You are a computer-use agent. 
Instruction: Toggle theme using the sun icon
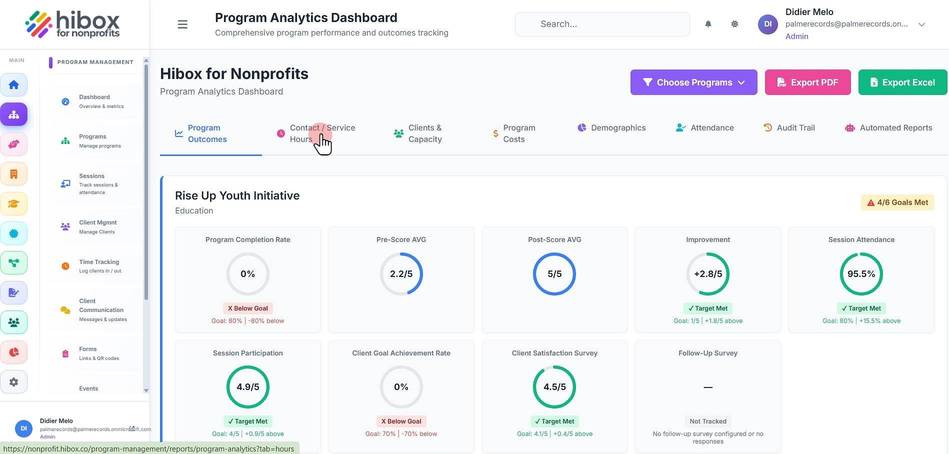(734, 24)
